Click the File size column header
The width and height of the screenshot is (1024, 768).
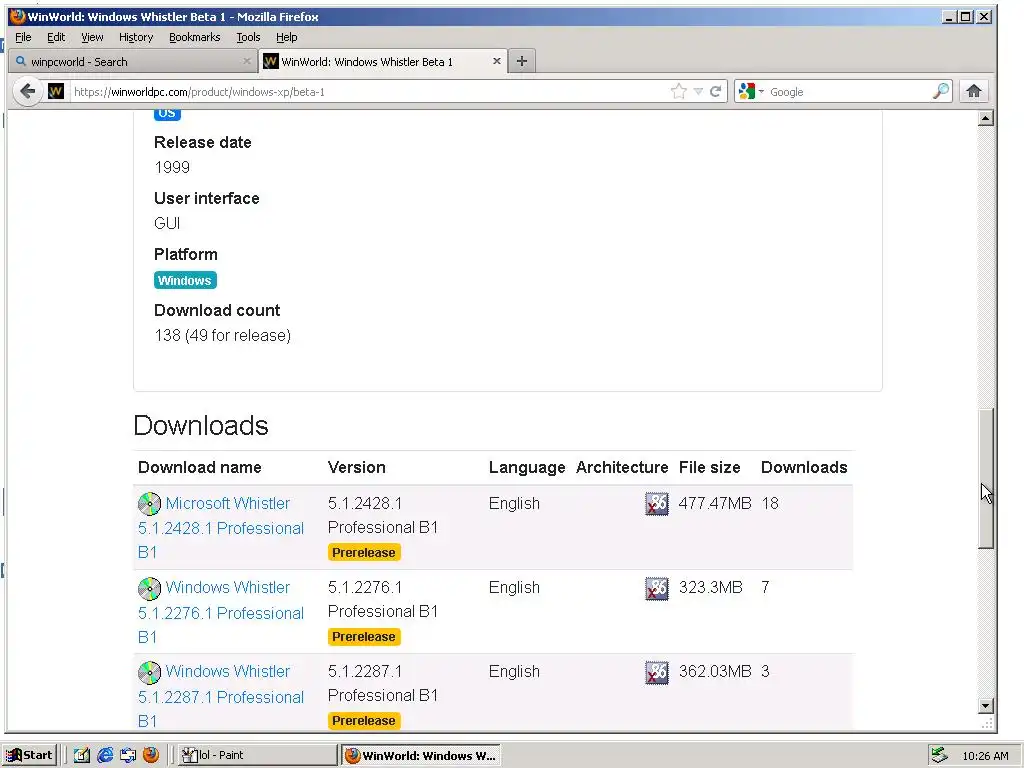[x=709, y=468]
